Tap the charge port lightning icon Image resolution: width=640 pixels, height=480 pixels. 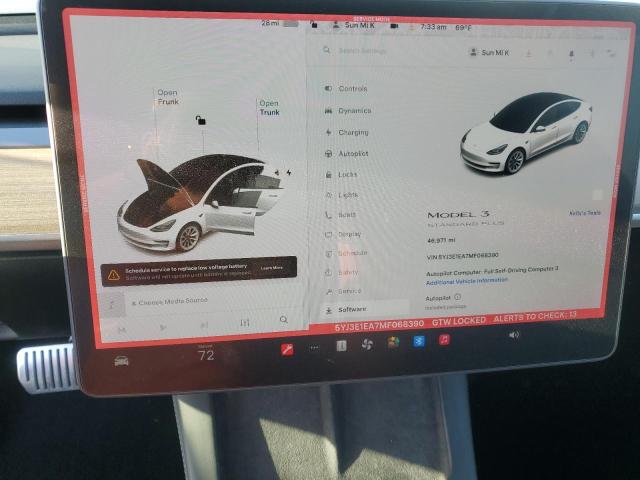(289, 173)
